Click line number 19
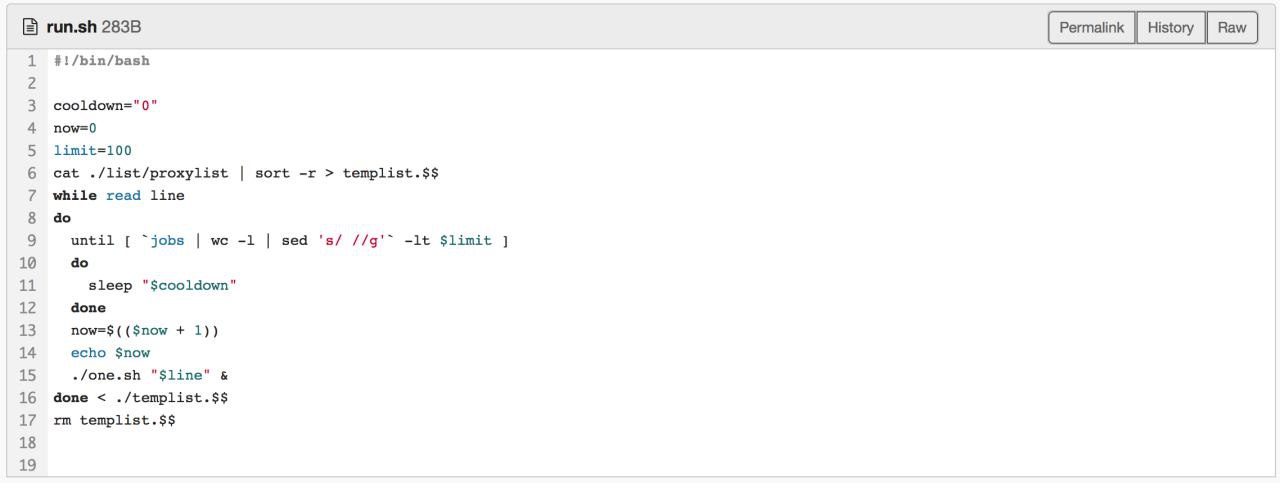The width and height of the screenshot is (1280, 483). (28, 464)
